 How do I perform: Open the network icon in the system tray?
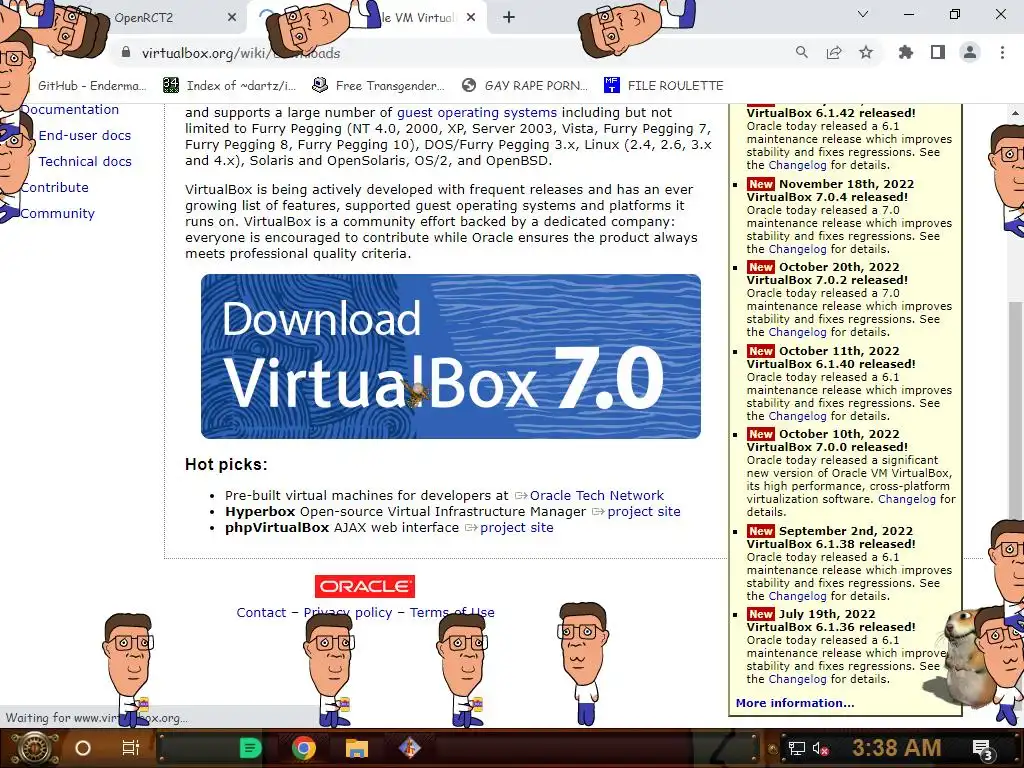point(796,748)
